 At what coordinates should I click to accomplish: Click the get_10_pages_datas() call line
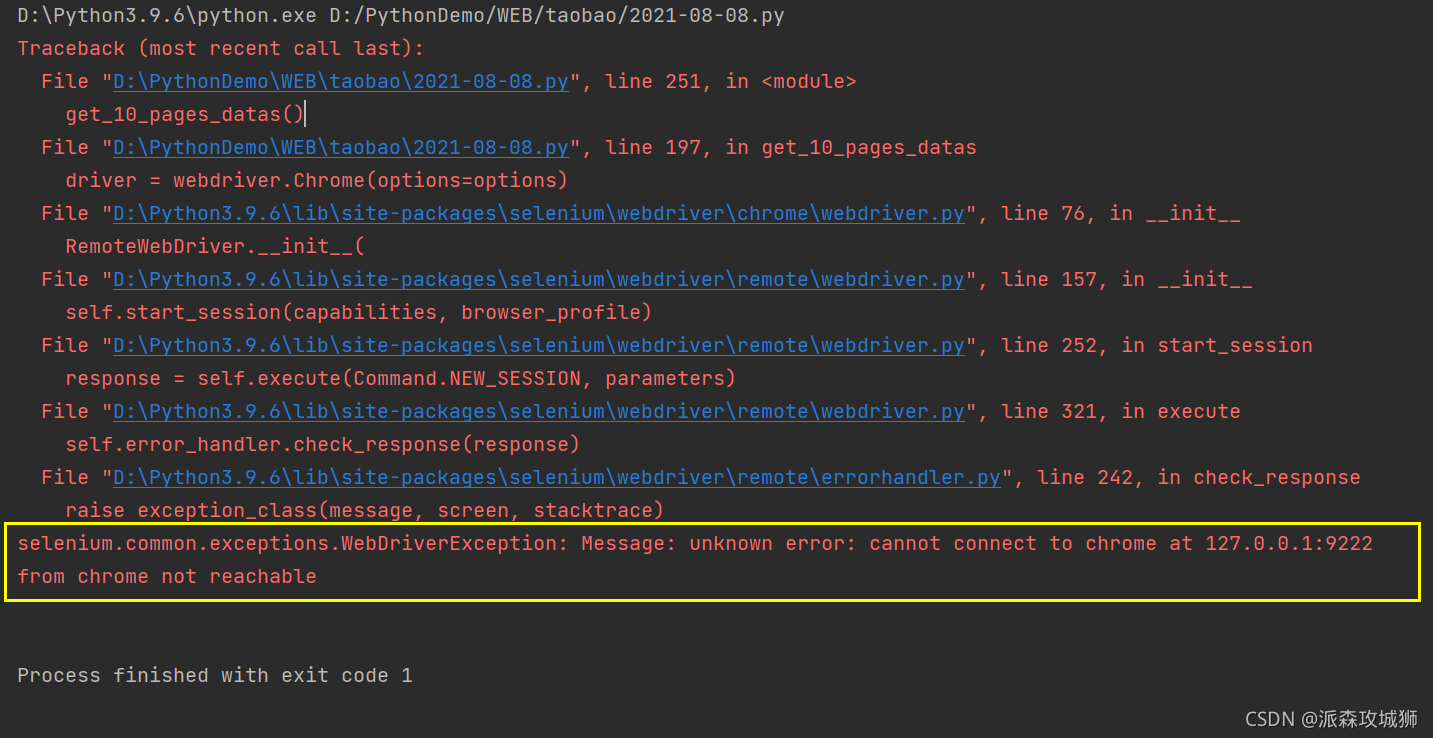coord(184,115)
